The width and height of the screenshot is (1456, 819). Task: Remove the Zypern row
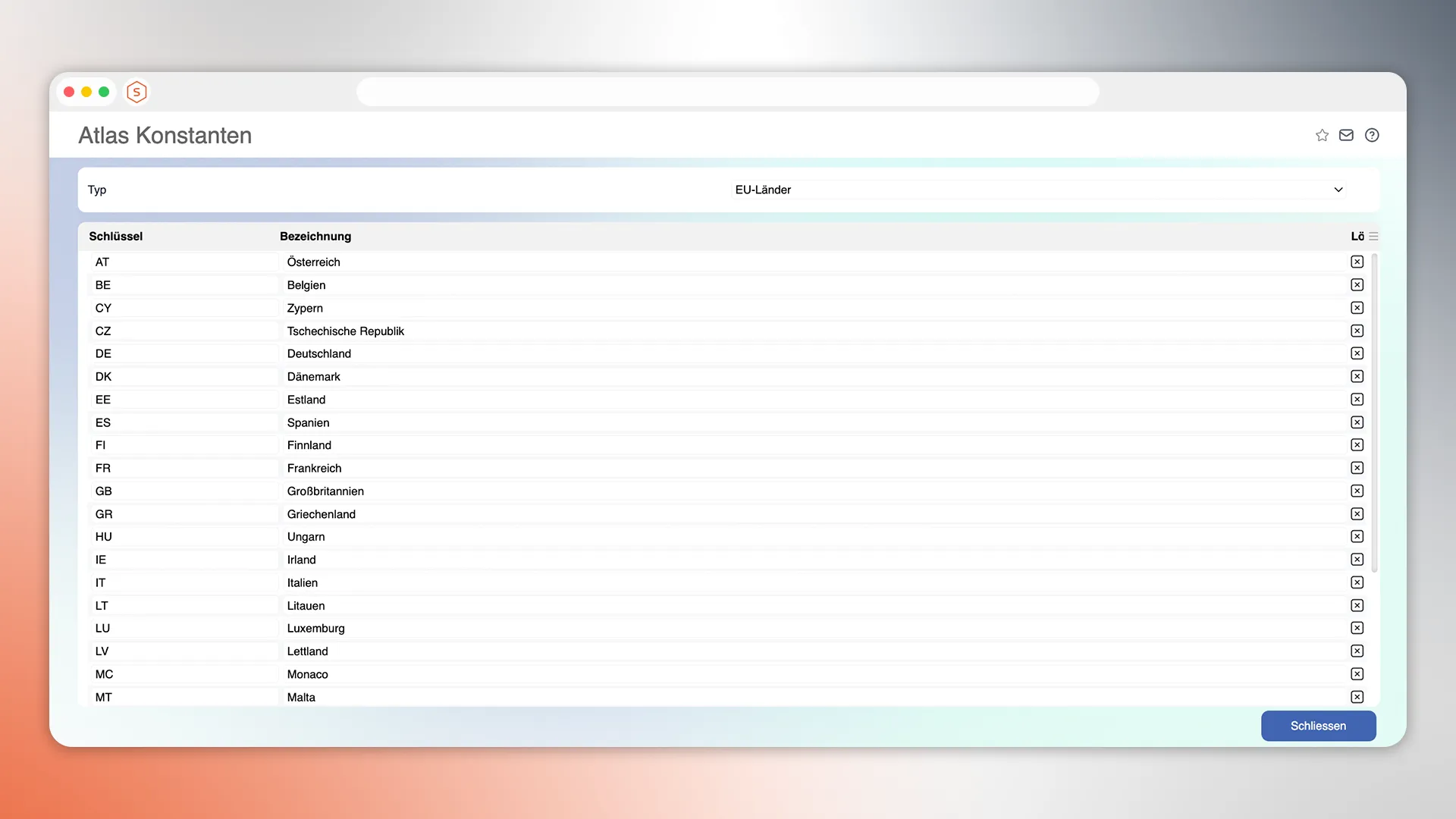coord(1357,308)
